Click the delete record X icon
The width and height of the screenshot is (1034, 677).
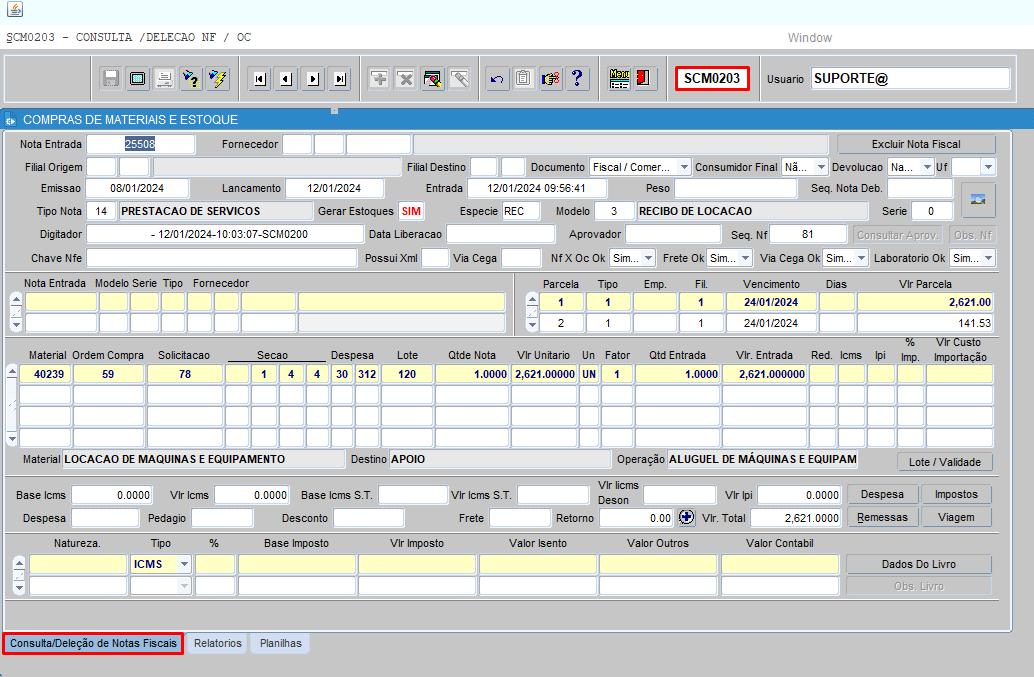point(406,79)
